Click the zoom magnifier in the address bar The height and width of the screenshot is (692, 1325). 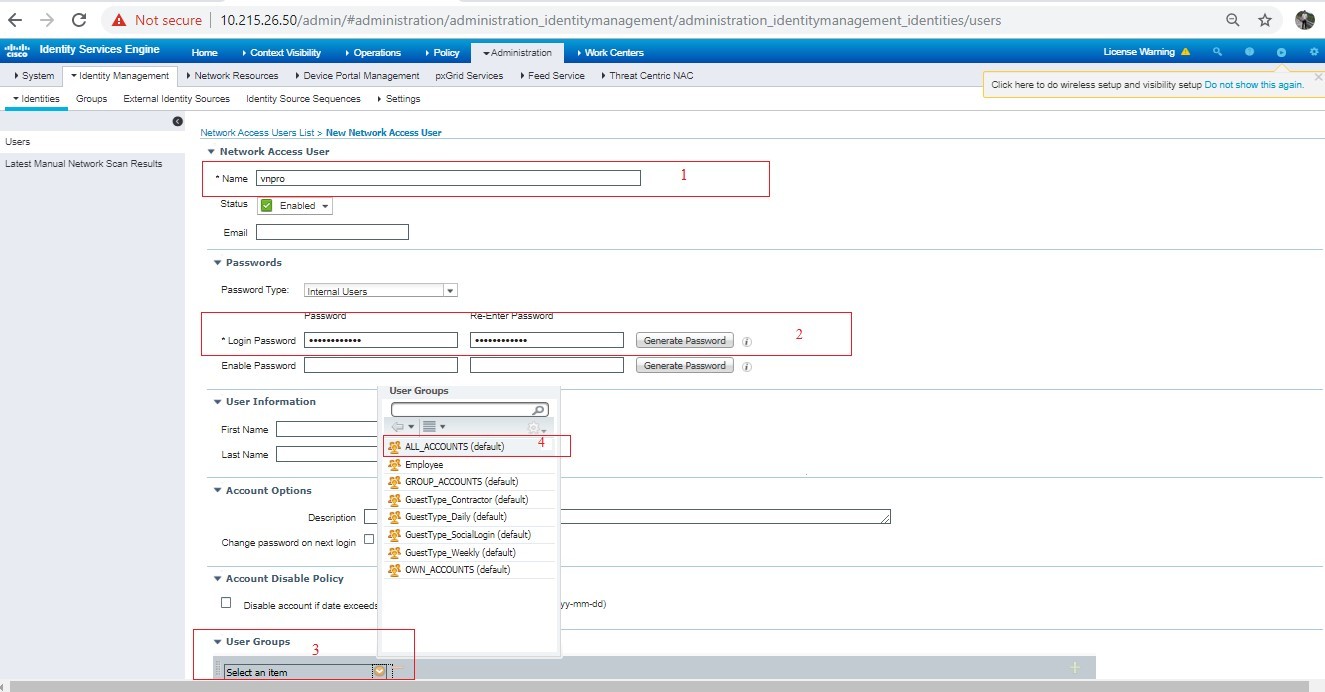coord(1234,20)
